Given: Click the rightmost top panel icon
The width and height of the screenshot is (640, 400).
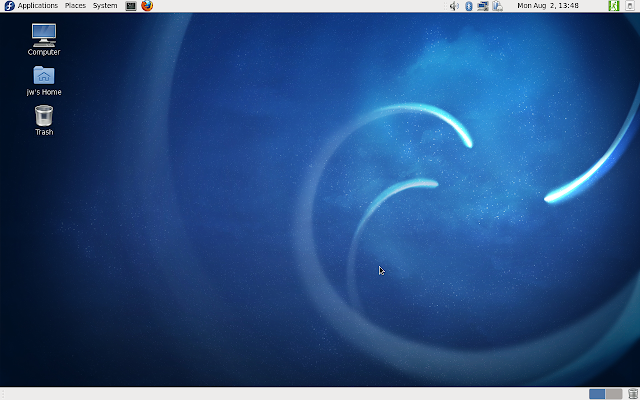Looking at the screenshot, I should coord(630,6).
